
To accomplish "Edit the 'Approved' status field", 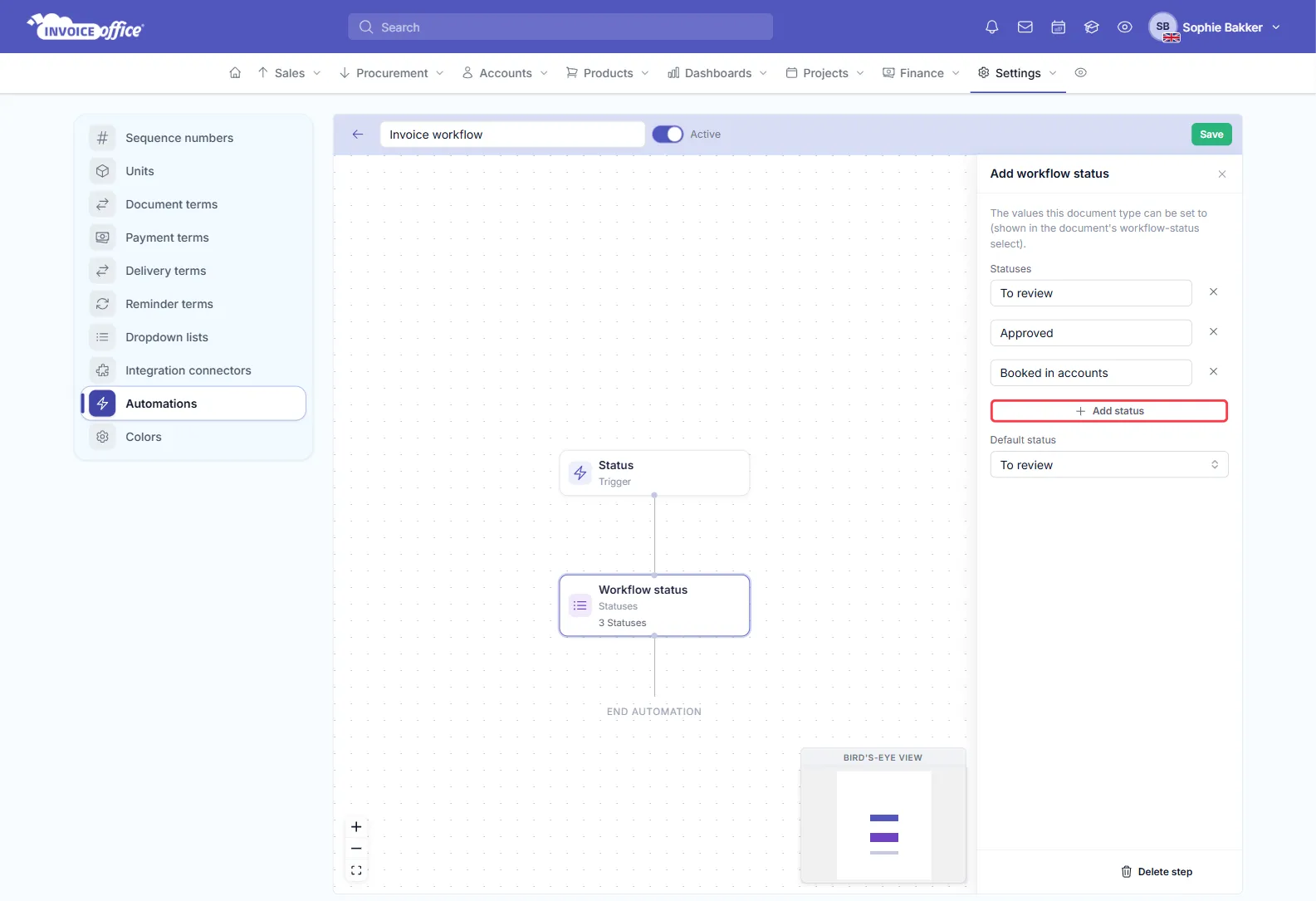I will (1091, 333).
